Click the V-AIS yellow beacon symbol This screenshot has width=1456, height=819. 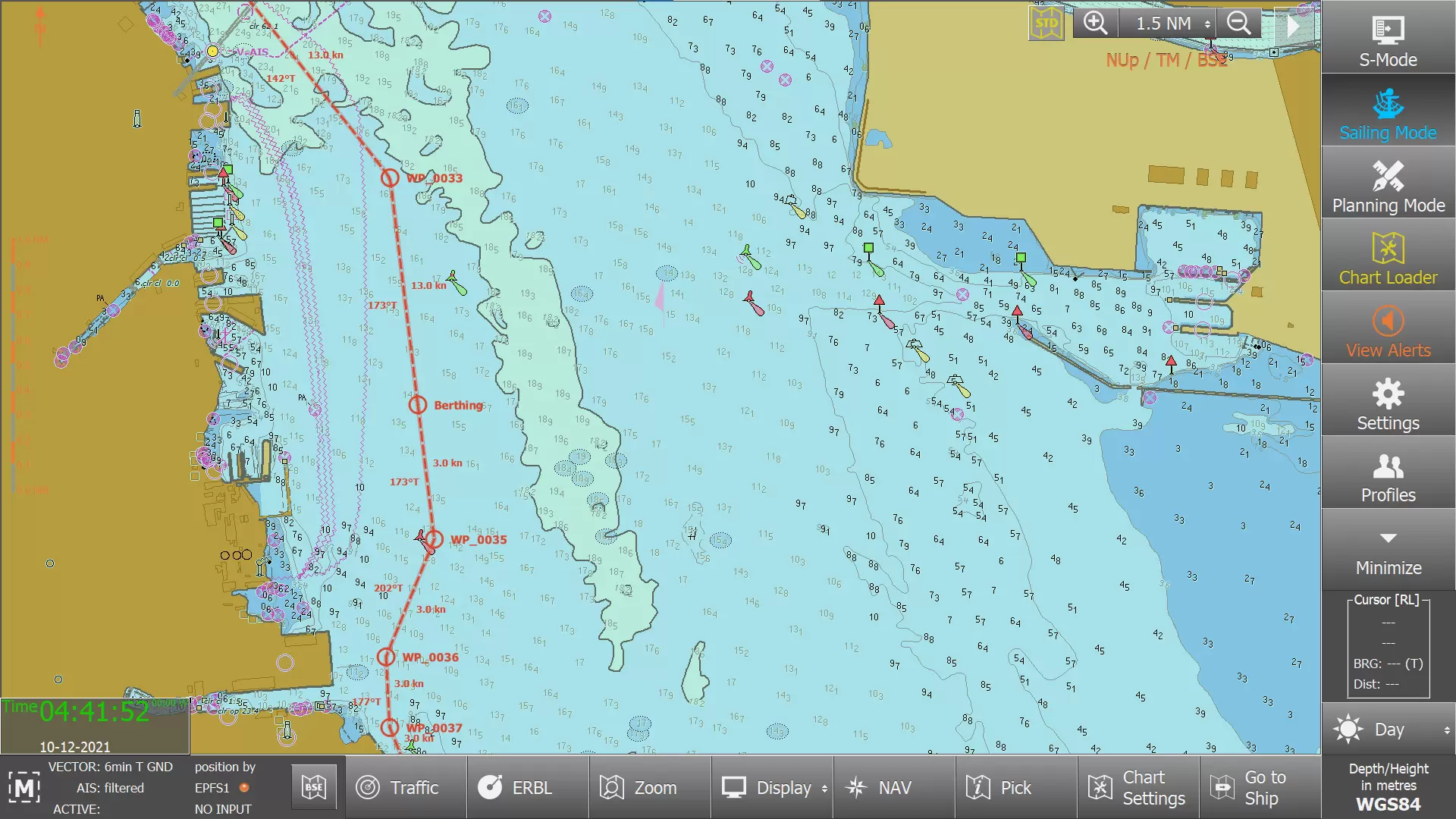coord(212,52)
